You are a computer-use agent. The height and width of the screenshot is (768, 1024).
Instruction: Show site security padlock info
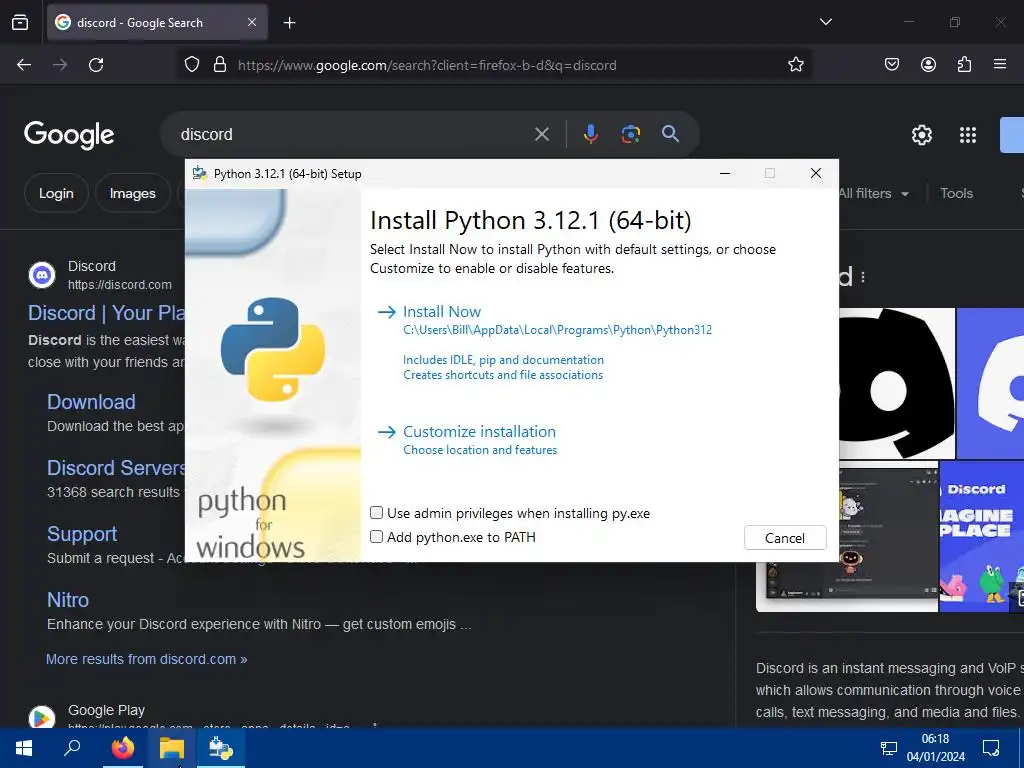(220, 65)
